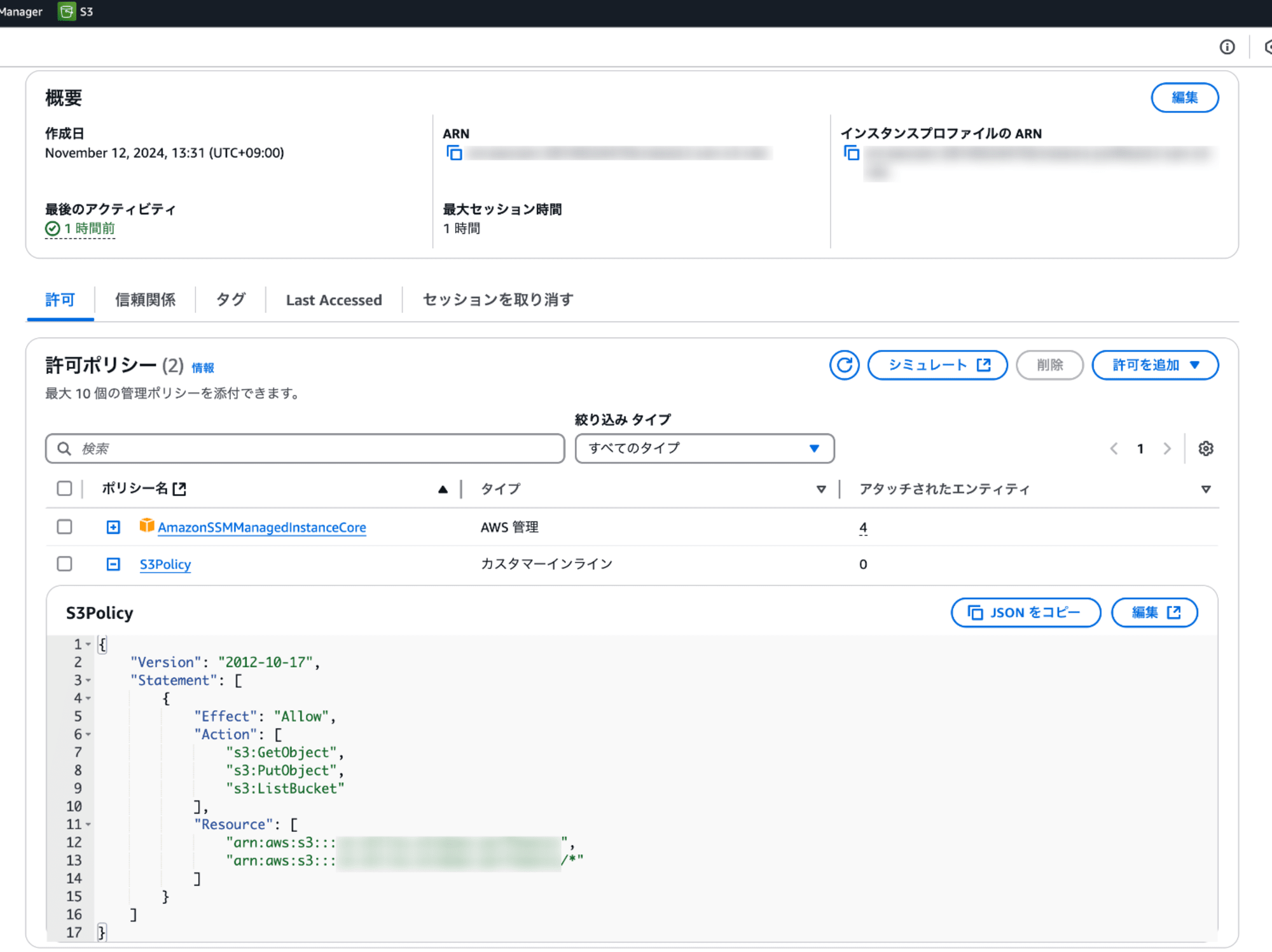This screenshot has height=952, width=1272.
Task: Click the "s3:PutObject" line in JSON
Action: 285,771
